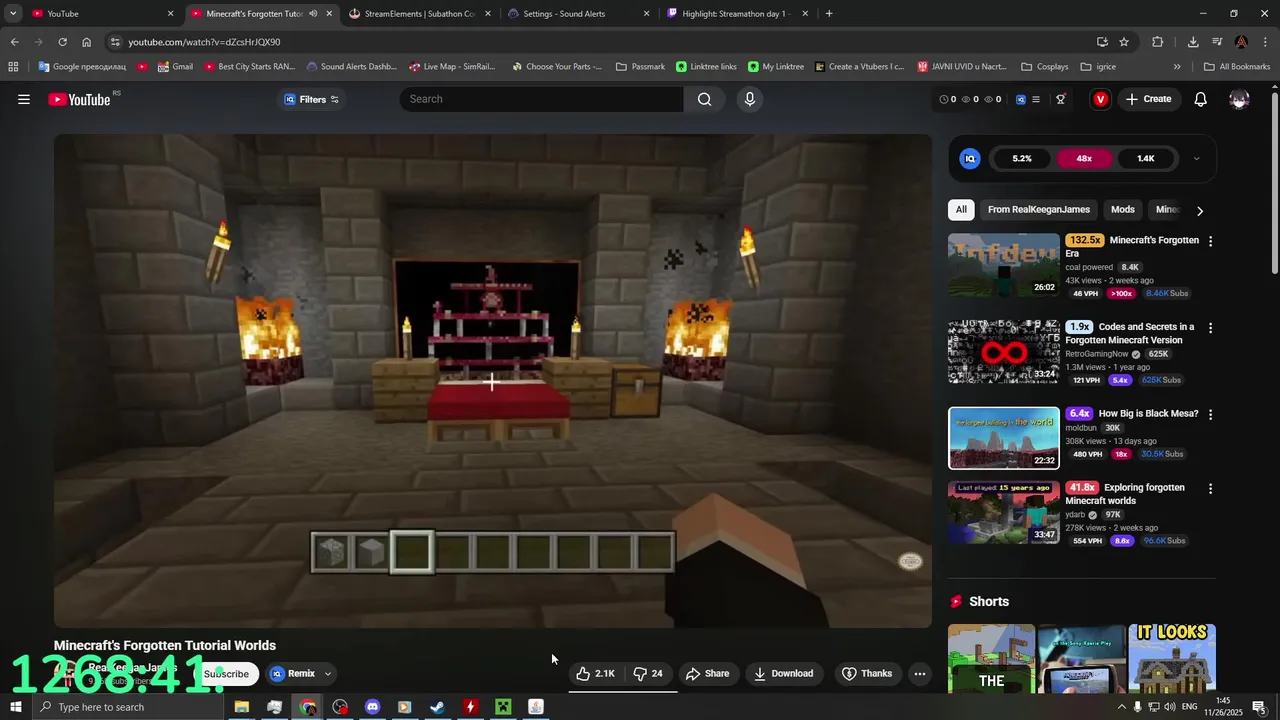Reload the page
The height and width of the screenshot is (720, 1280).
point(62,42)
